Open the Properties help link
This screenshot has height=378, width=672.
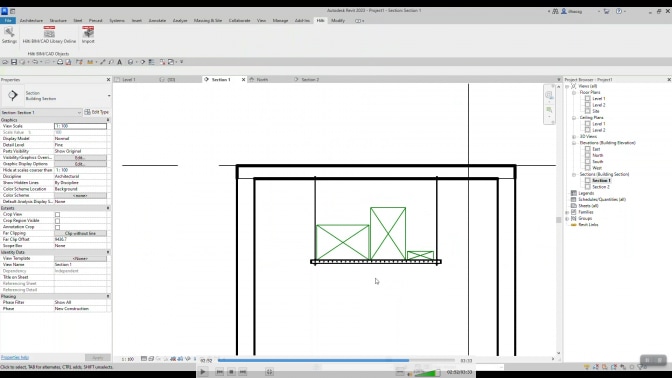click(x=15, y=357)
